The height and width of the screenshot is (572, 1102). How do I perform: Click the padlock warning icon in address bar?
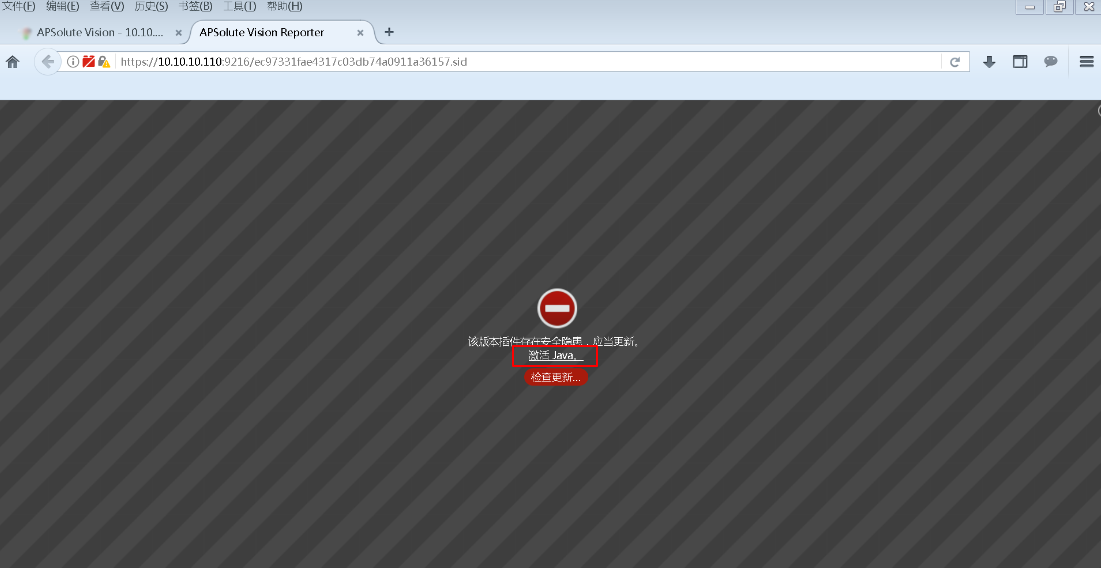[x=103, y=62]
